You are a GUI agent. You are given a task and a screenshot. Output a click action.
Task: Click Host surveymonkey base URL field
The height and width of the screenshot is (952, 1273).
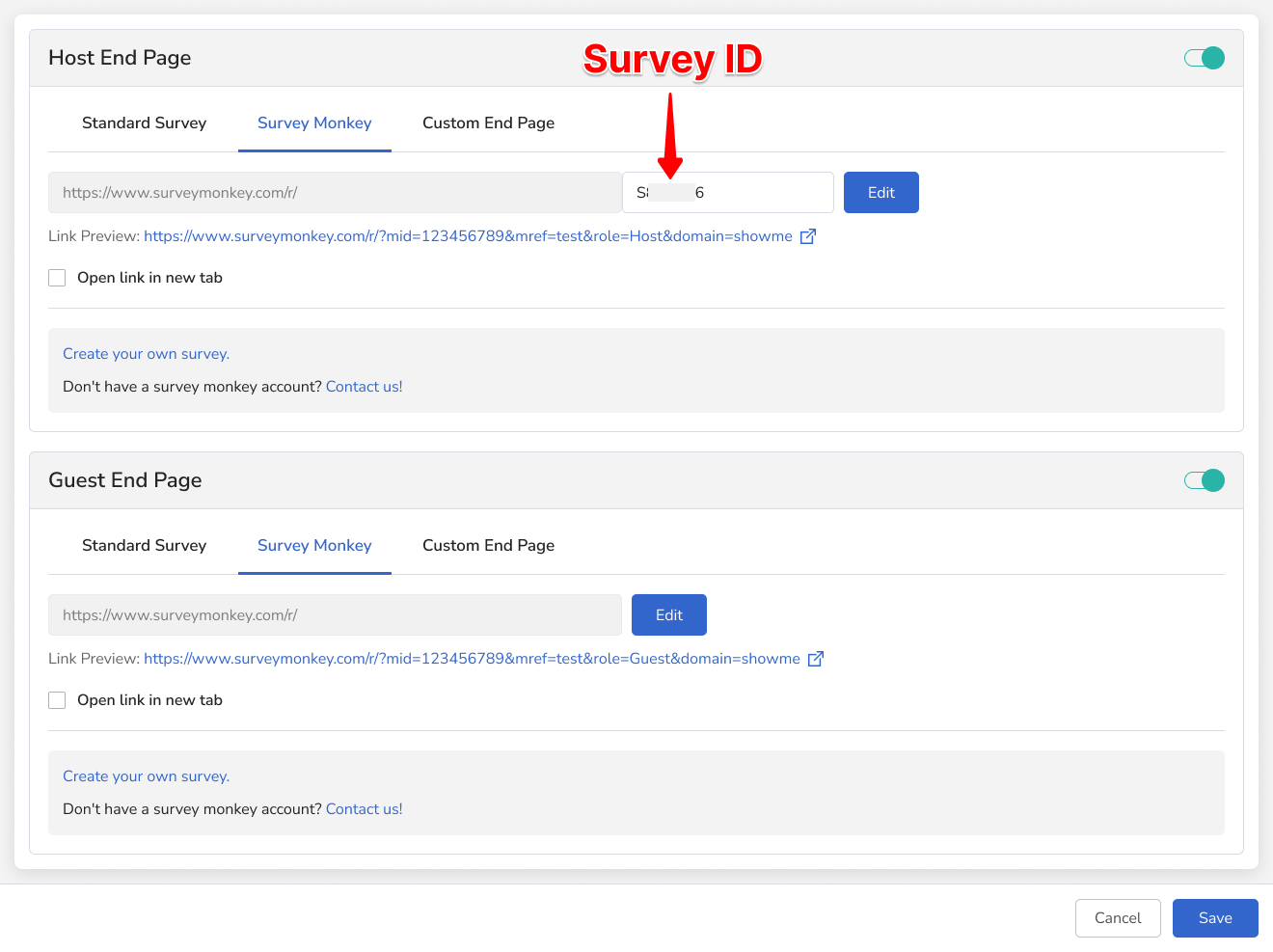coord(335,193)
